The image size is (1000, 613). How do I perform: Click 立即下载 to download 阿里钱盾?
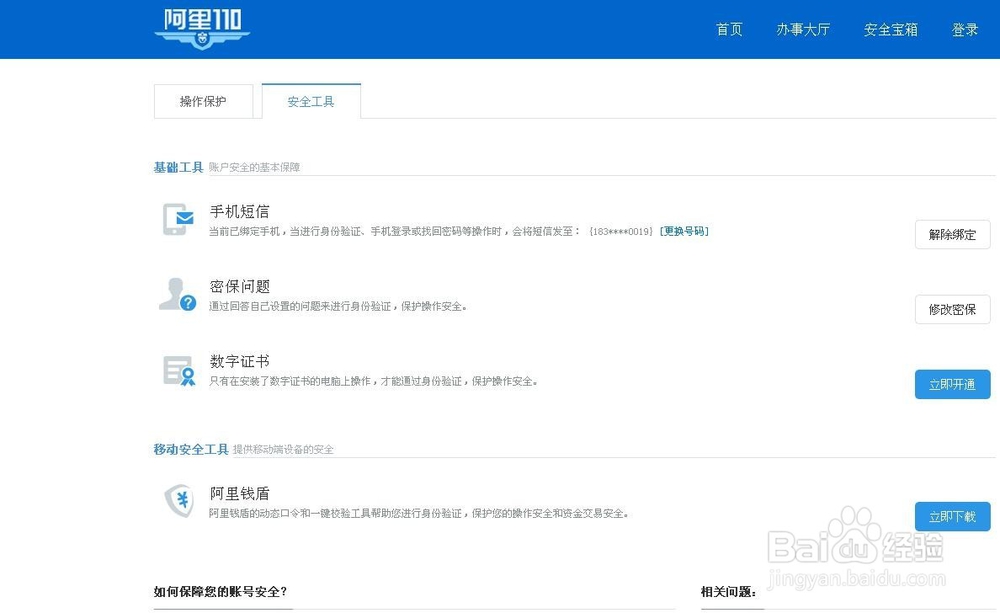point(952,516)
